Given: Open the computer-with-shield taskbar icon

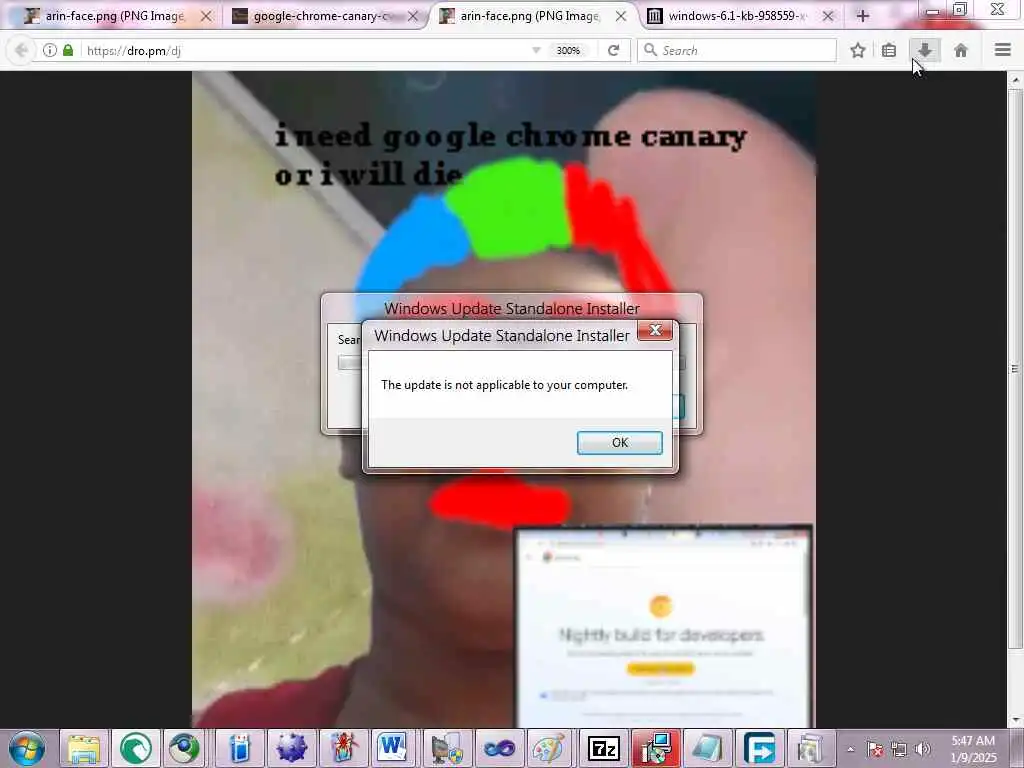Looking at the screenshot, I should click(447, 748).
